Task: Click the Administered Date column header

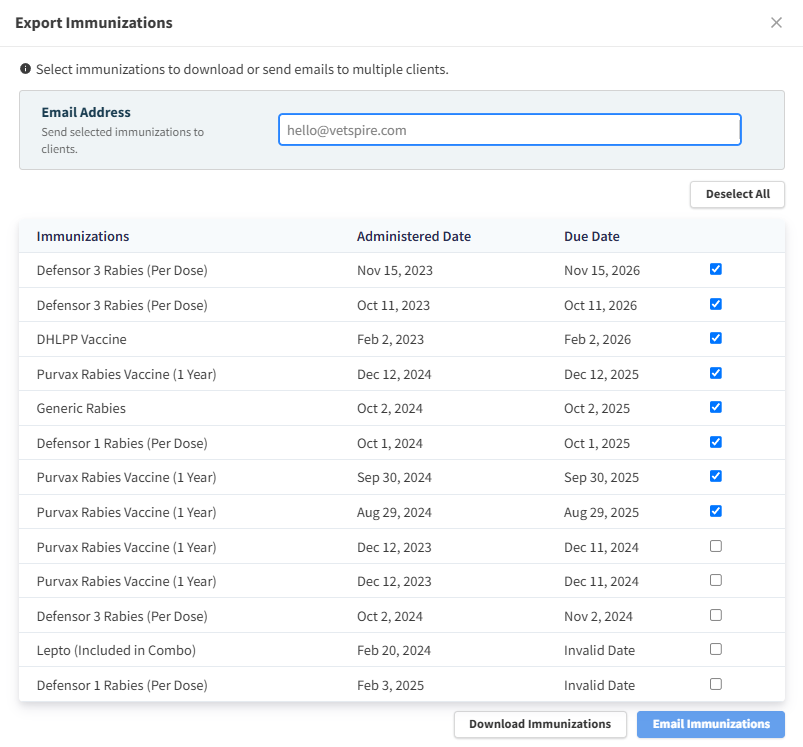Action: point(414,236)
